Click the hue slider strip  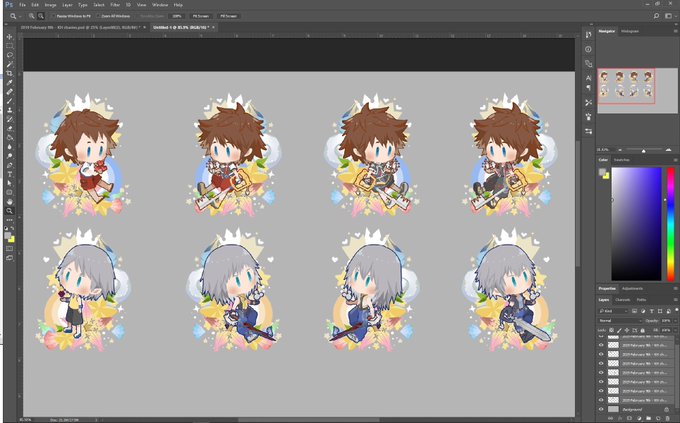670,224
